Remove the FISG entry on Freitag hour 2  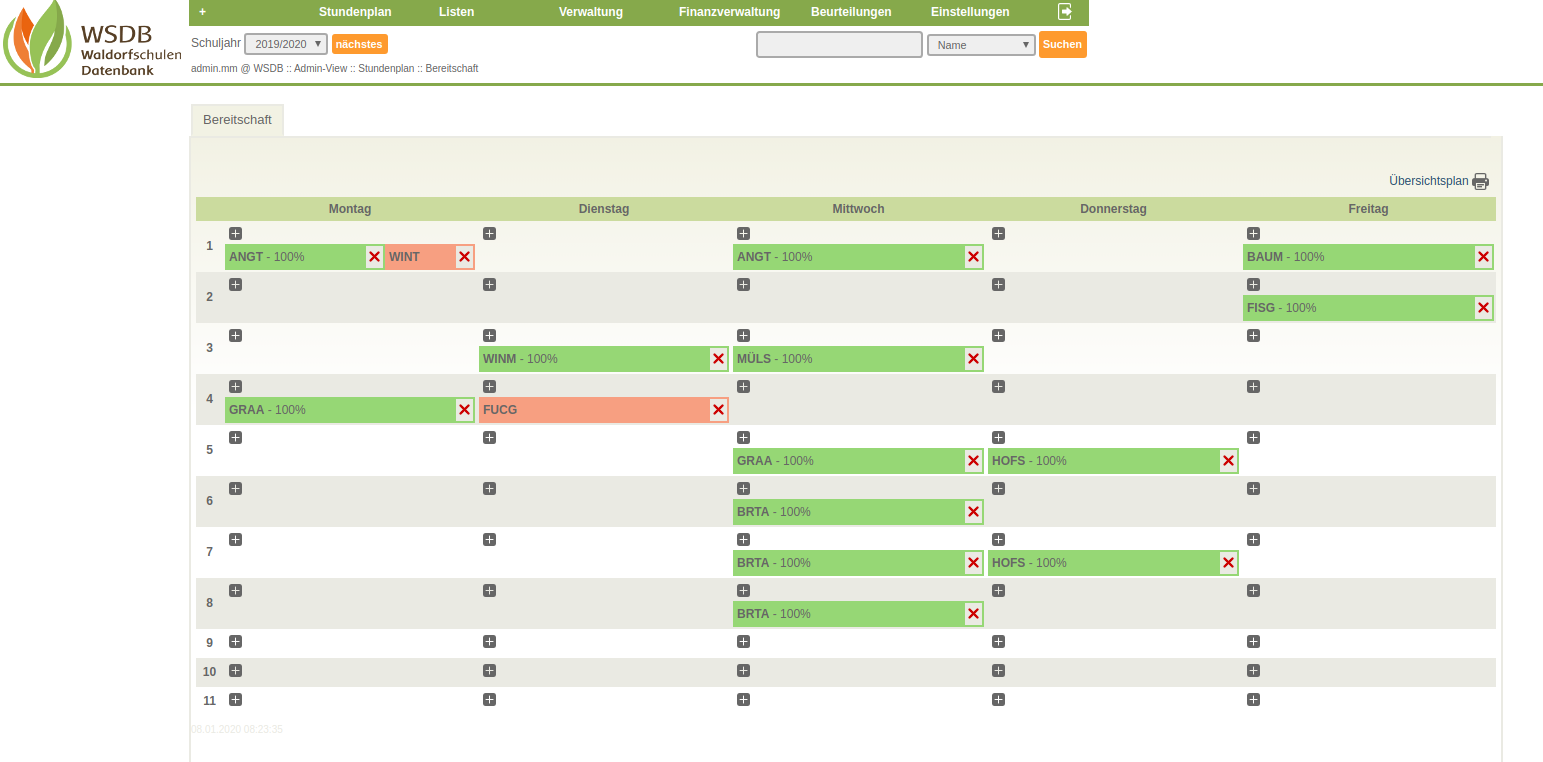[x=1483, y=308]
